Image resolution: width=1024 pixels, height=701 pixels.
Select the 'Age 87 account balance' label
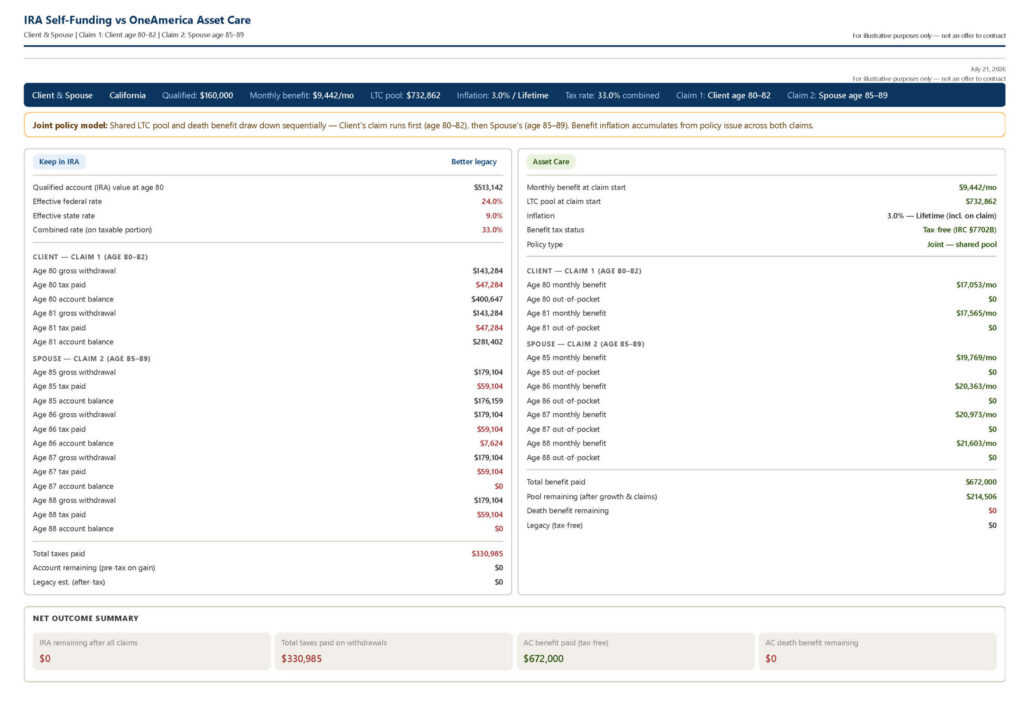pyautogui.click(x=72, y=486)
